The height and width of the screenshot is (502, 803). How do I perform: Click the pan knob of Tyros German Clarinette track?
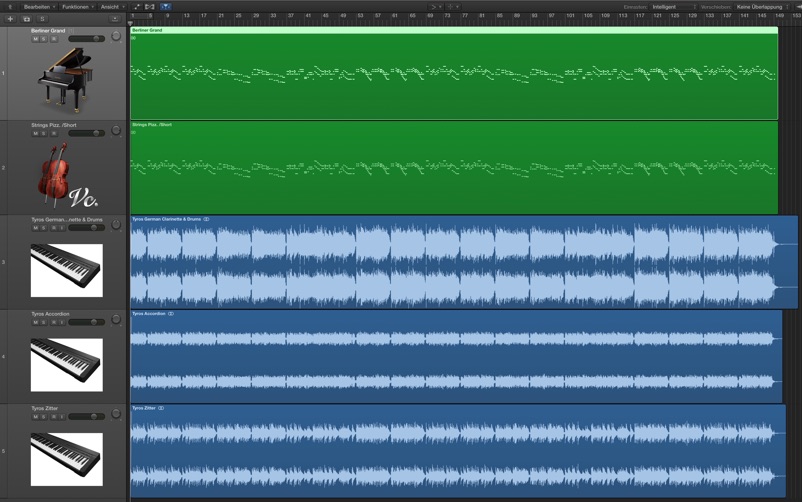pyautogui.click(x=116, y=225)
